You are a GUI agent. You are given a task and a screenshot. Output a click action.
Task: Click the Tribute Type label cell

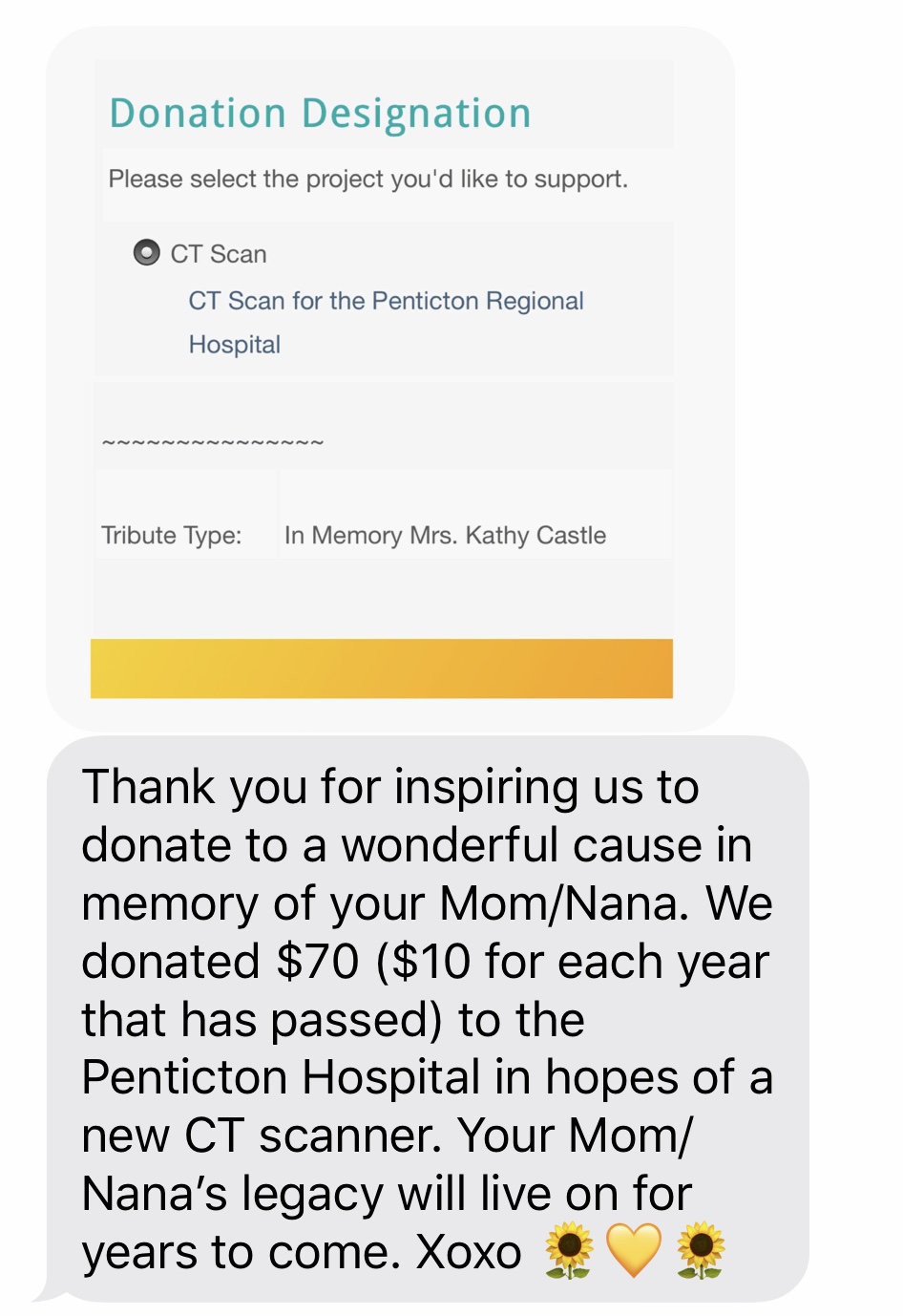coord(186,515)
